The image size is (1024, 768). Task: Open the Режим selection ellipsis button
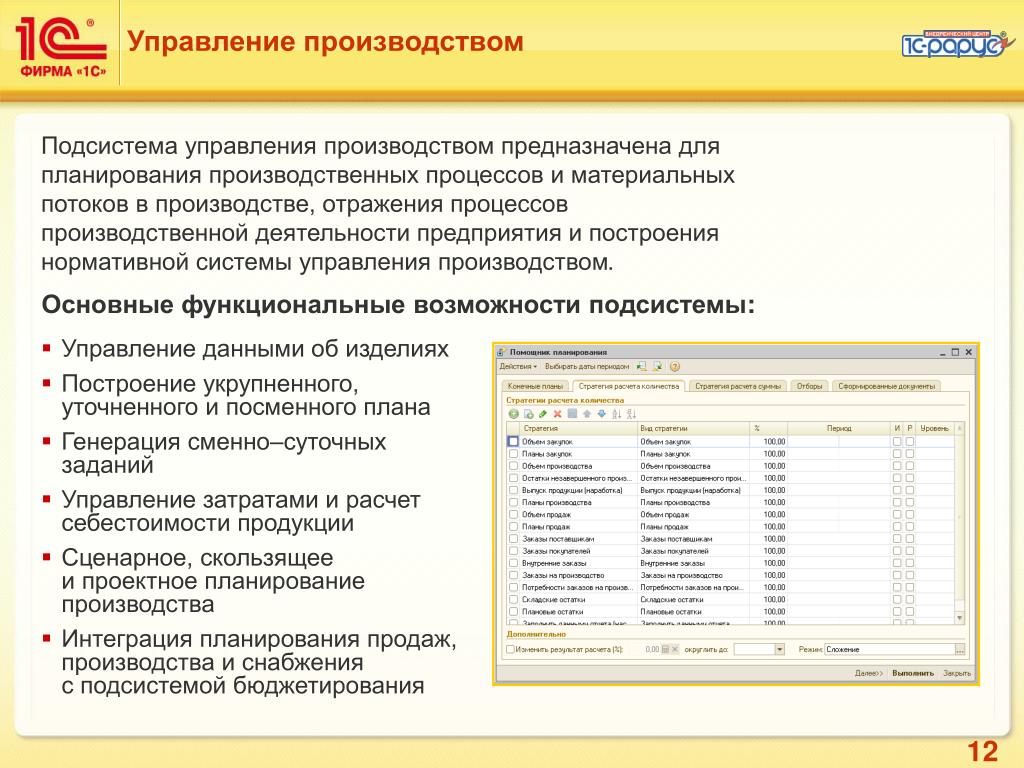[959, 650]
